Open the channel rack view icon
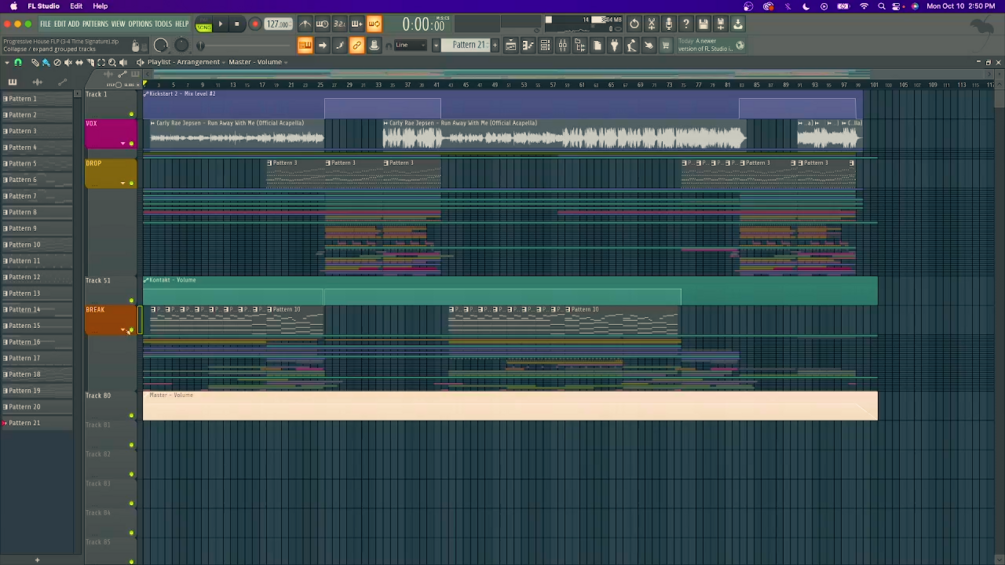The height and width of the screenshot is (565, 1005). point(545,45)
